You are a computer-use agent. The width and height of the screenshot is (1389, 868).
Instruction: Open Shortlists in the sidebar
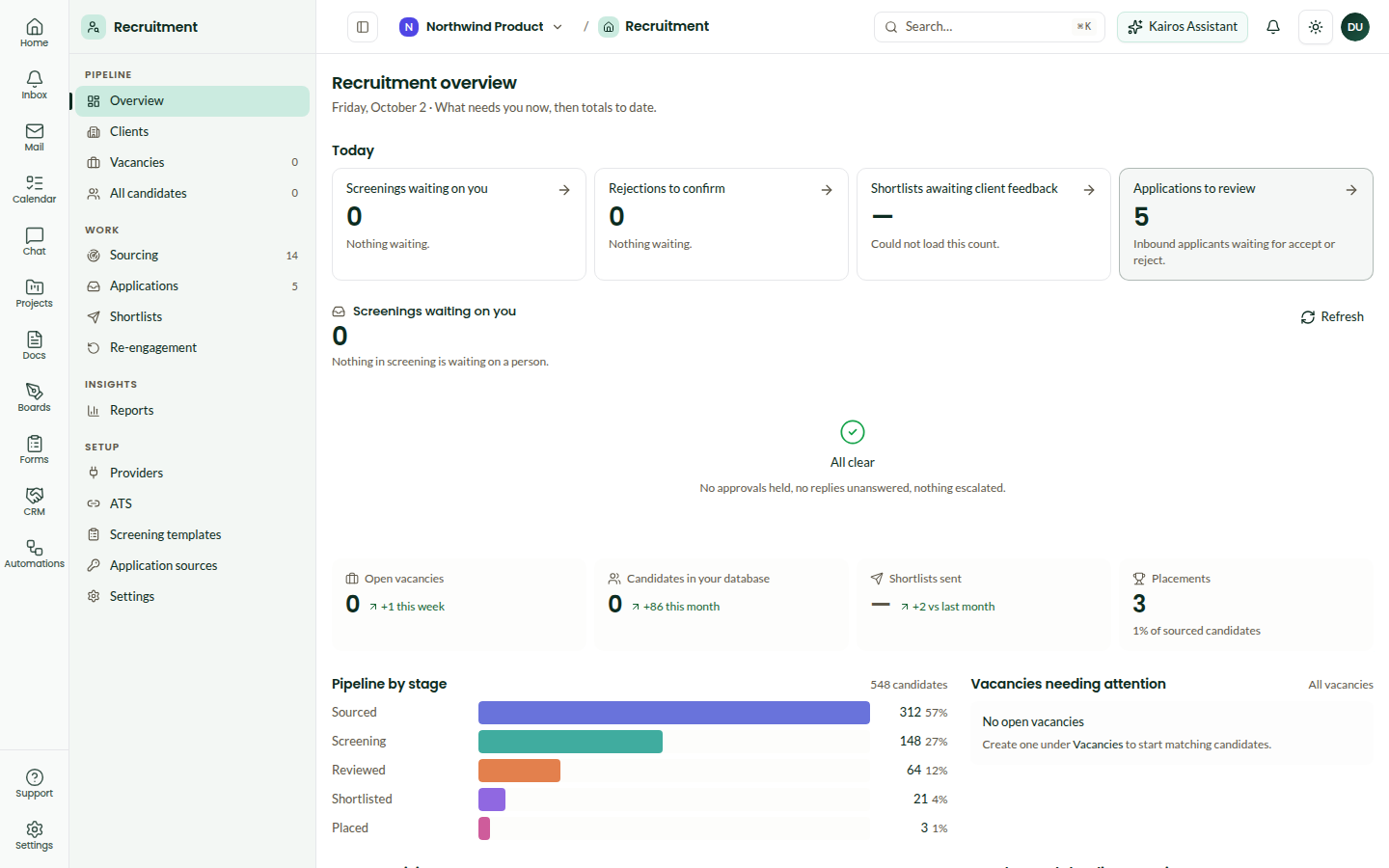(193, 317)
